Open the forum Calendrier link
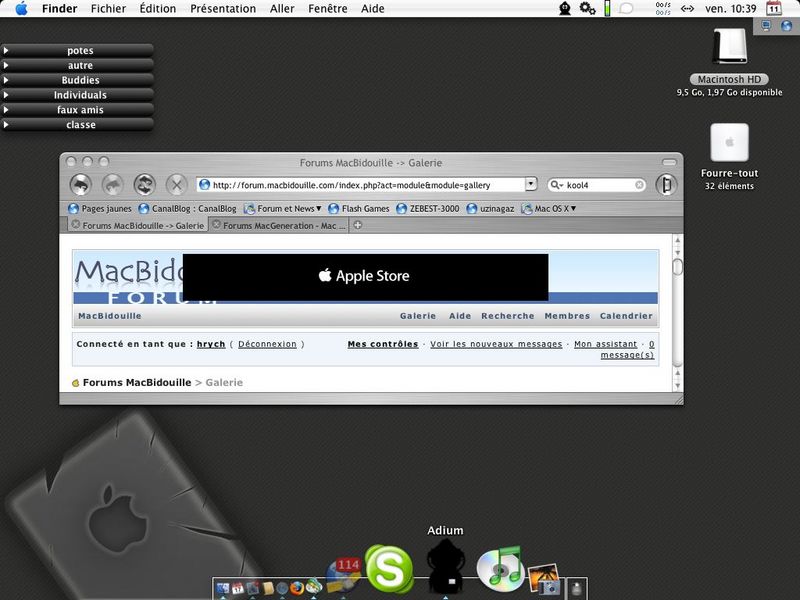The image size is (800, 600). tap(626, 316)
